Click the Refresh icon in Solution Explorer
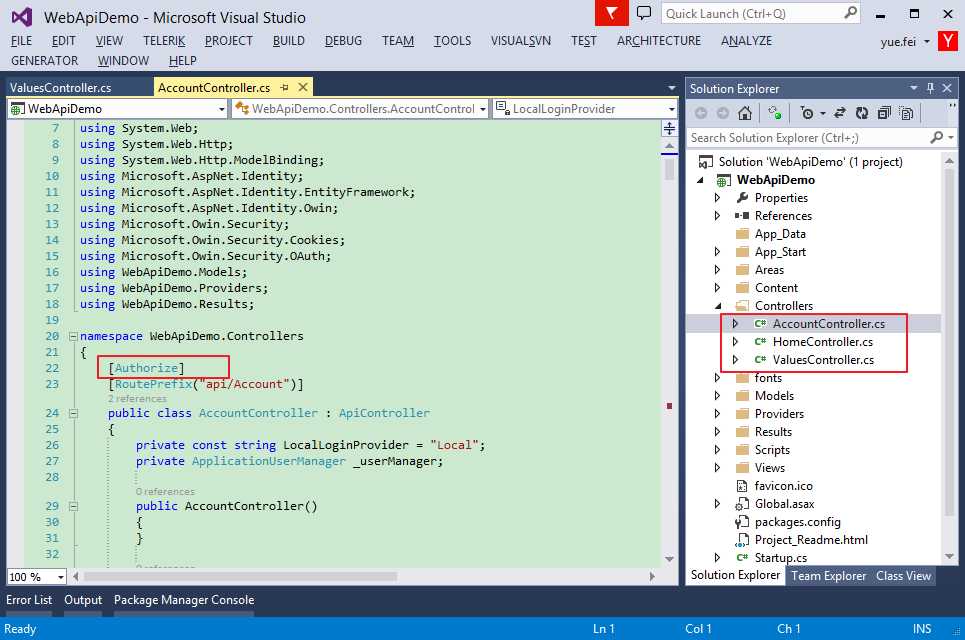The image size is (965, 640). 862,113
